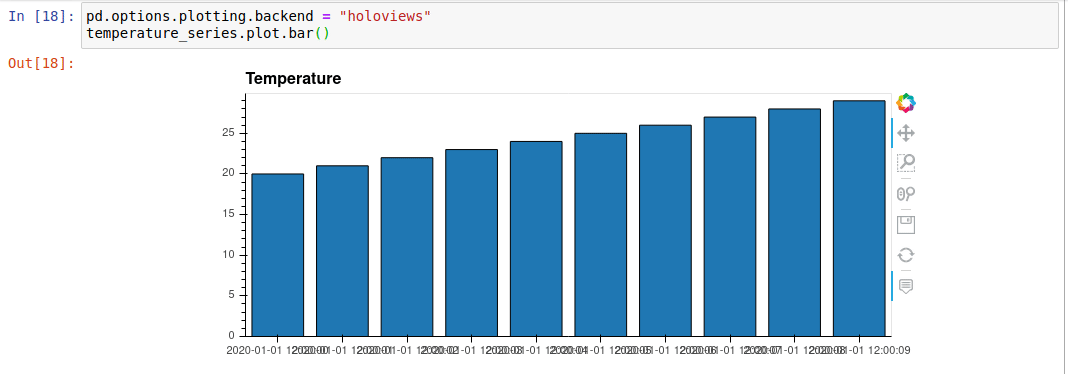
Task: Select the Pan tool
Action: [x=905, y=133]
